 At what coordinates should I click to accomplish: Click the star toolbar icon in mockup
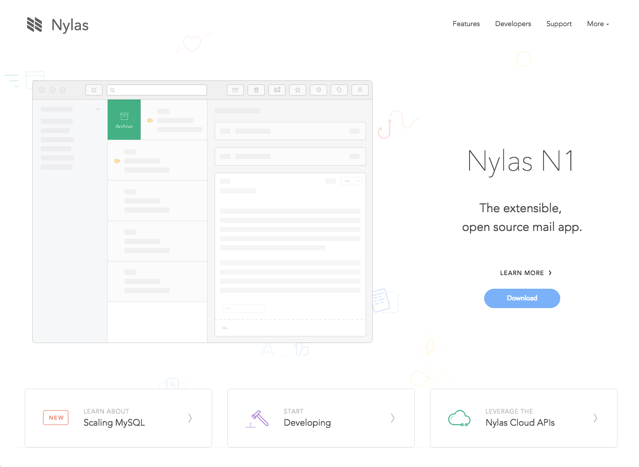297,90
